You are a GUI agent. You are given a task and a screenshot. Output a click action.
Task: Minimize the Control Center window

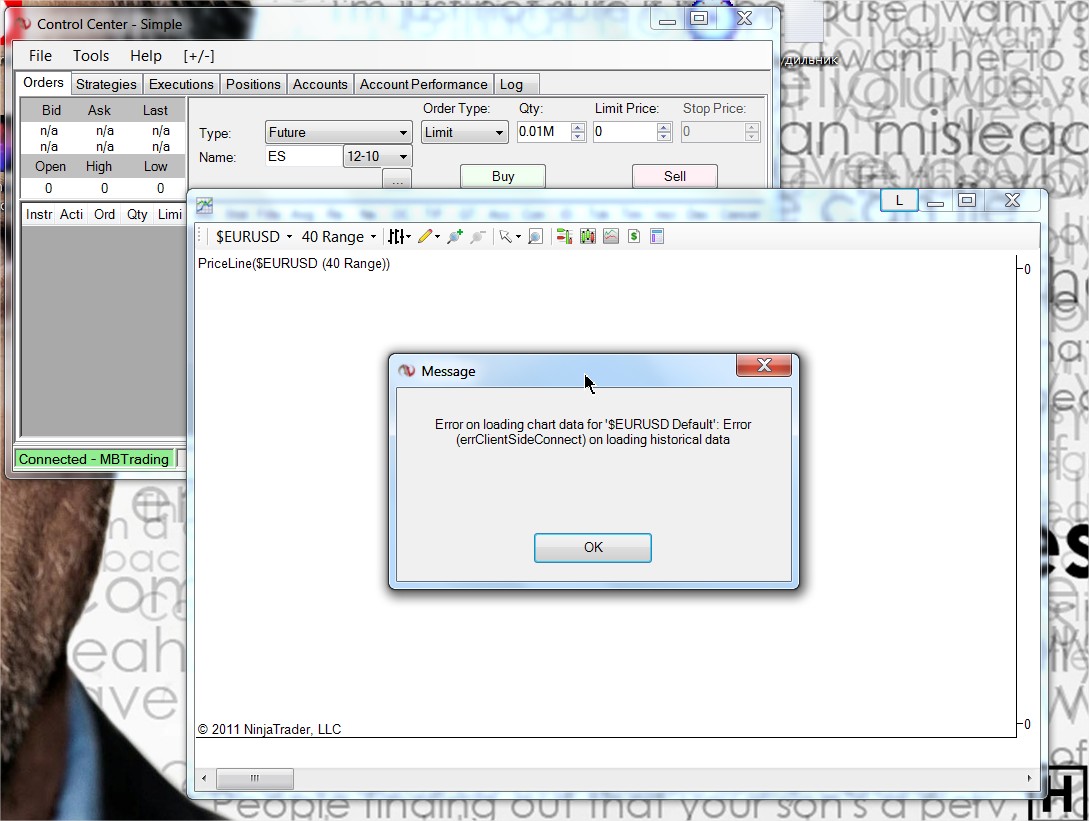click(x=667, y=20)
